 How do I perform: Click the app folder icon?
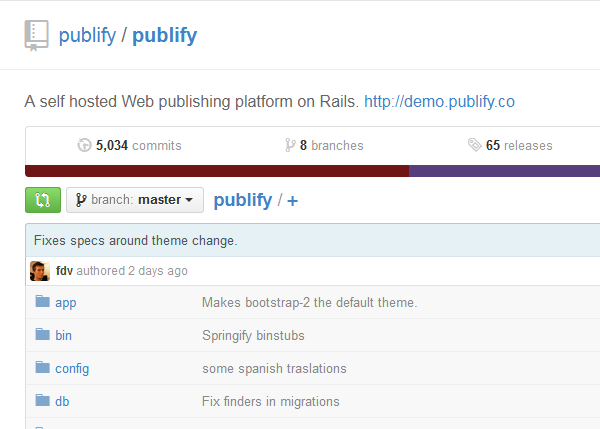(x=42, y=302)
